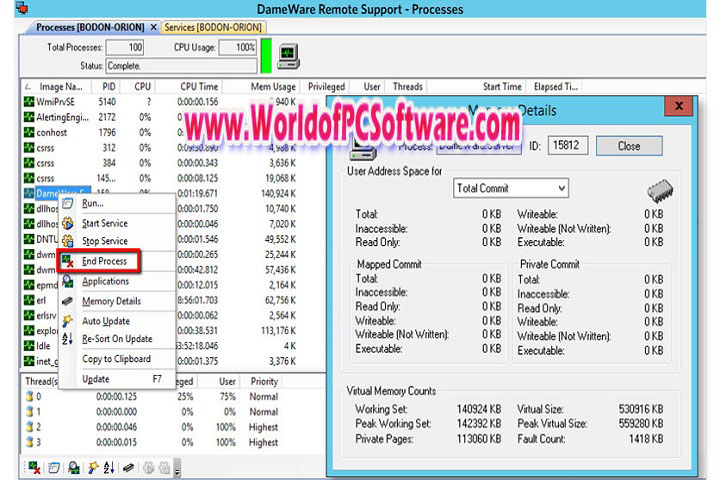
Task: Click the CPU Usage percentage field
Action: (x=238, y=47)
